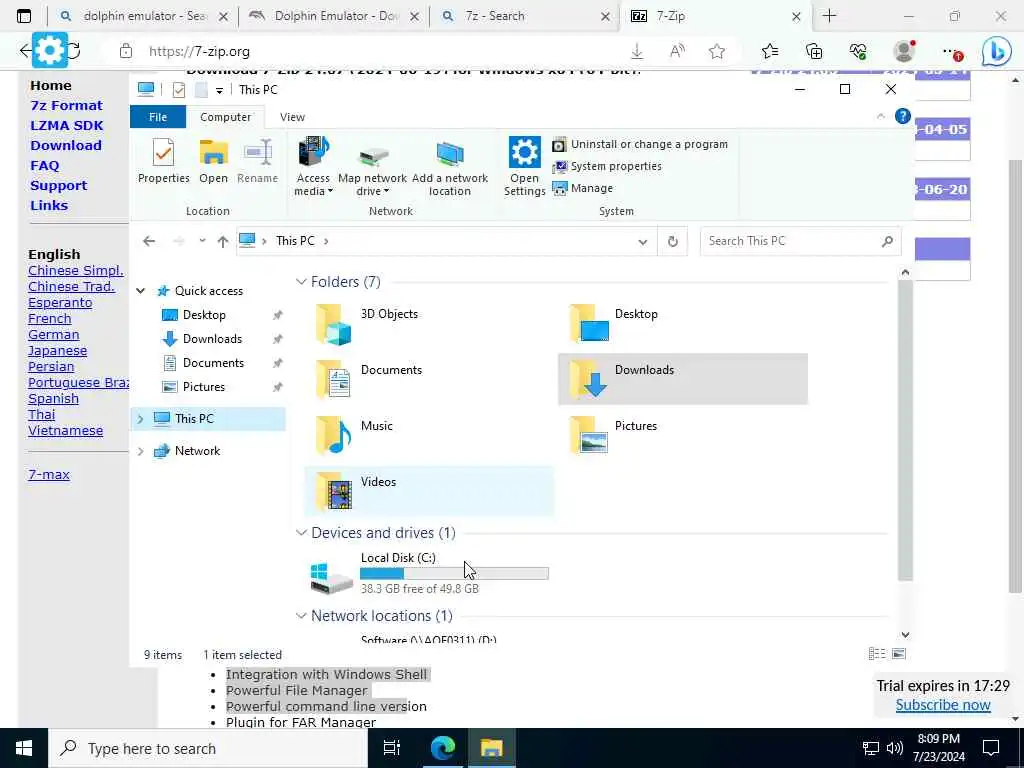Collapse the Quick access tree node
The height and width of the screenshot is (768, 1024).
140,291
